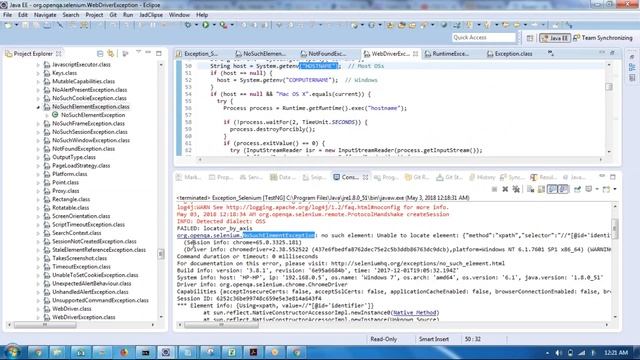Toggle Link with Editor in Project Explorer
Viewport: 640px width, 360px height.
pos(111,53)
